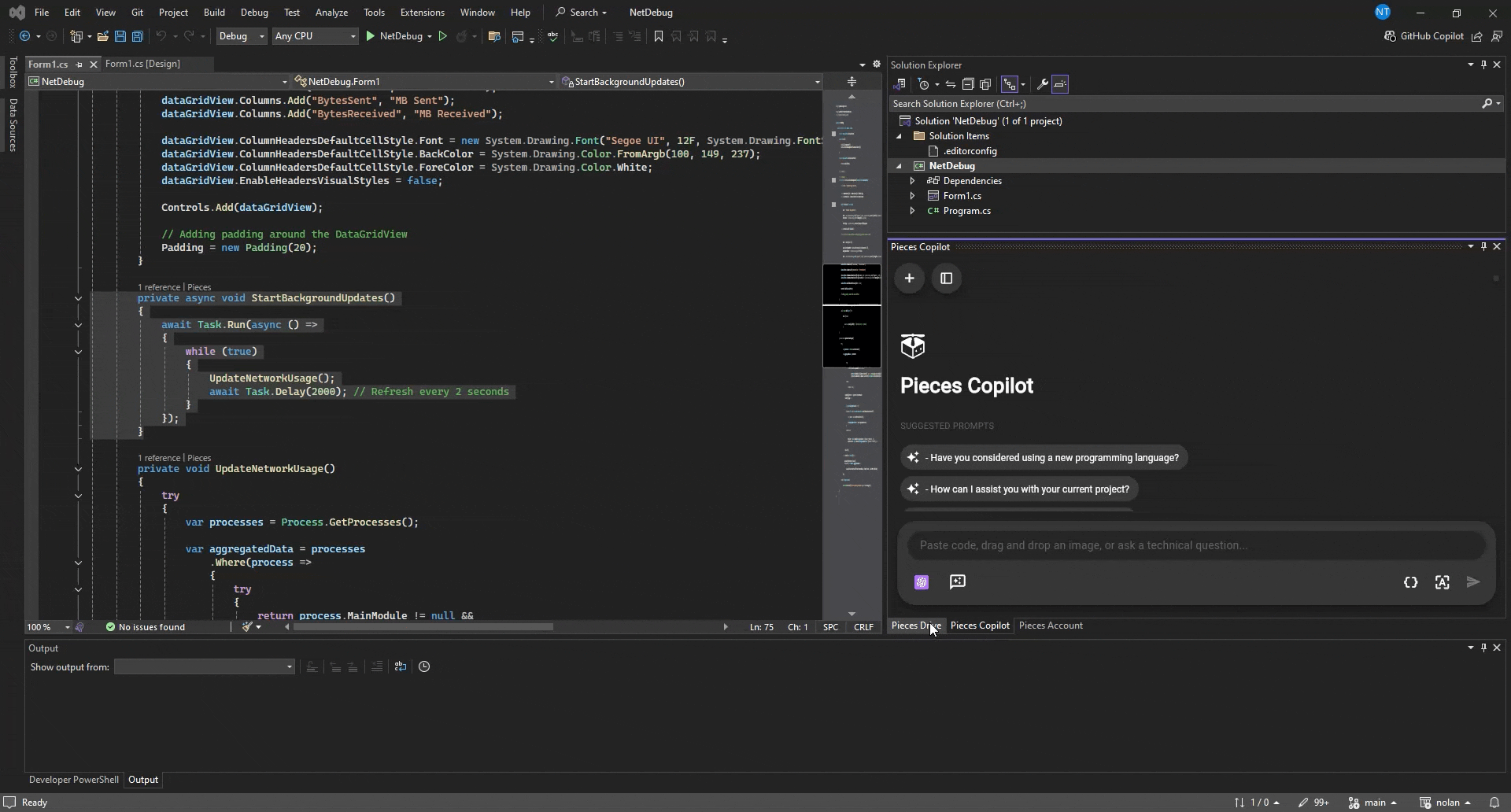Screen dimensions: 1511x812
Task: Click the horizontal scrollbar in code editor
Action: (423, 627)
